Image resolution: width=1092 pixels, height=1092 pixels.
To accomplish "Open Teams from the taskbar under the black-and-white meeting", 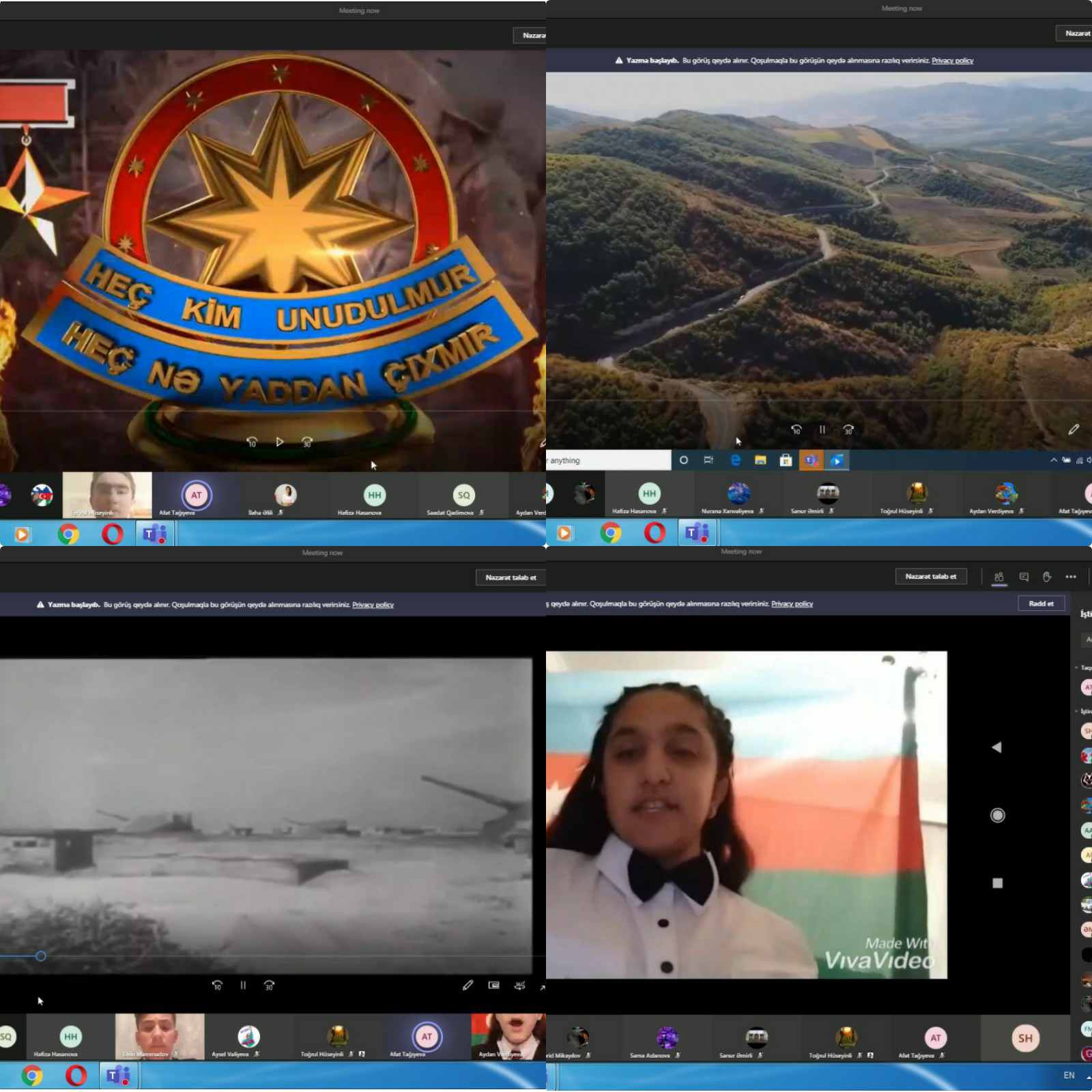I will point(119,1076).
